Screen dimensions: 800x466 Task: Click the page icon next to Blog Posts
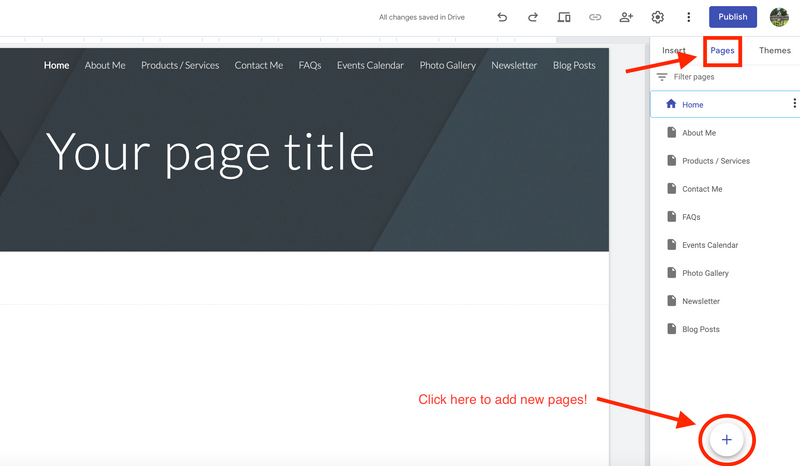tap(671, 329)
